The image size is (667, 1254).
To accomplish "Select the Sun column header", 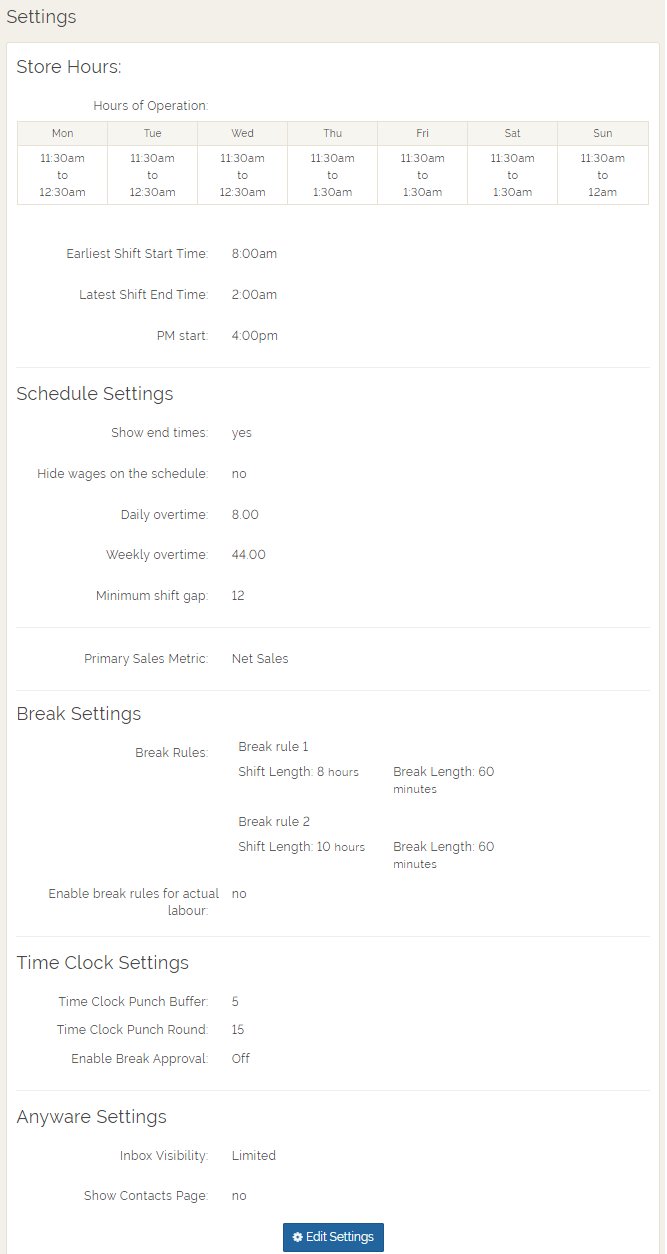I will 602,133.
